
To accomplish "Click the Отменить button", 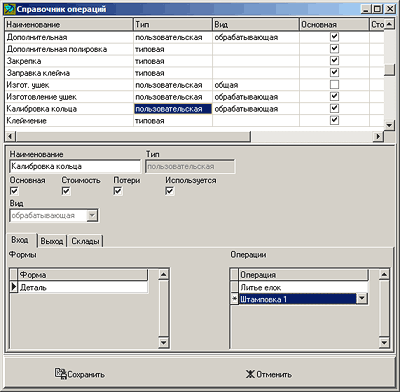I will [269, 374].
